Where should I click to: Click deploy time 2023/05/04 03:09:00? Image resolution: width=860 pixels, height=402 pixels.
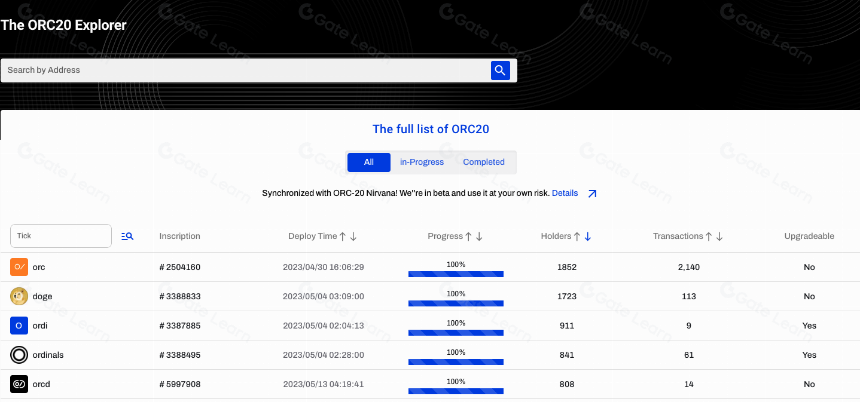click(x=324, y=296)
